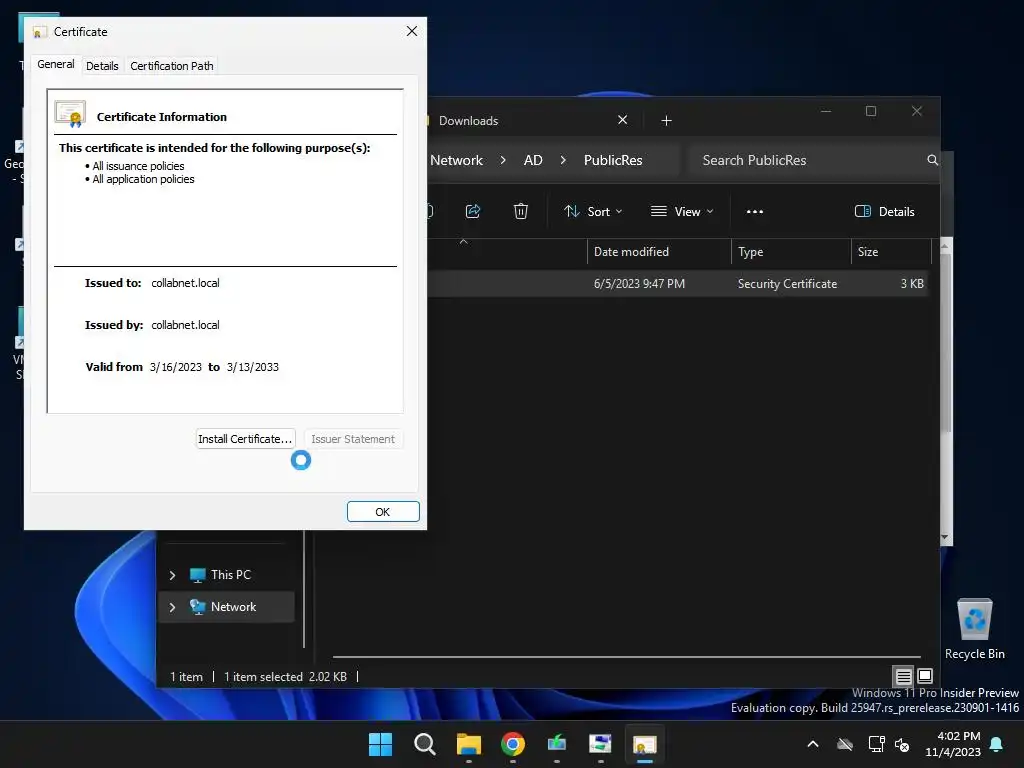
Task: Click the certificate app icon on taskbar
Action: (645, 744)
